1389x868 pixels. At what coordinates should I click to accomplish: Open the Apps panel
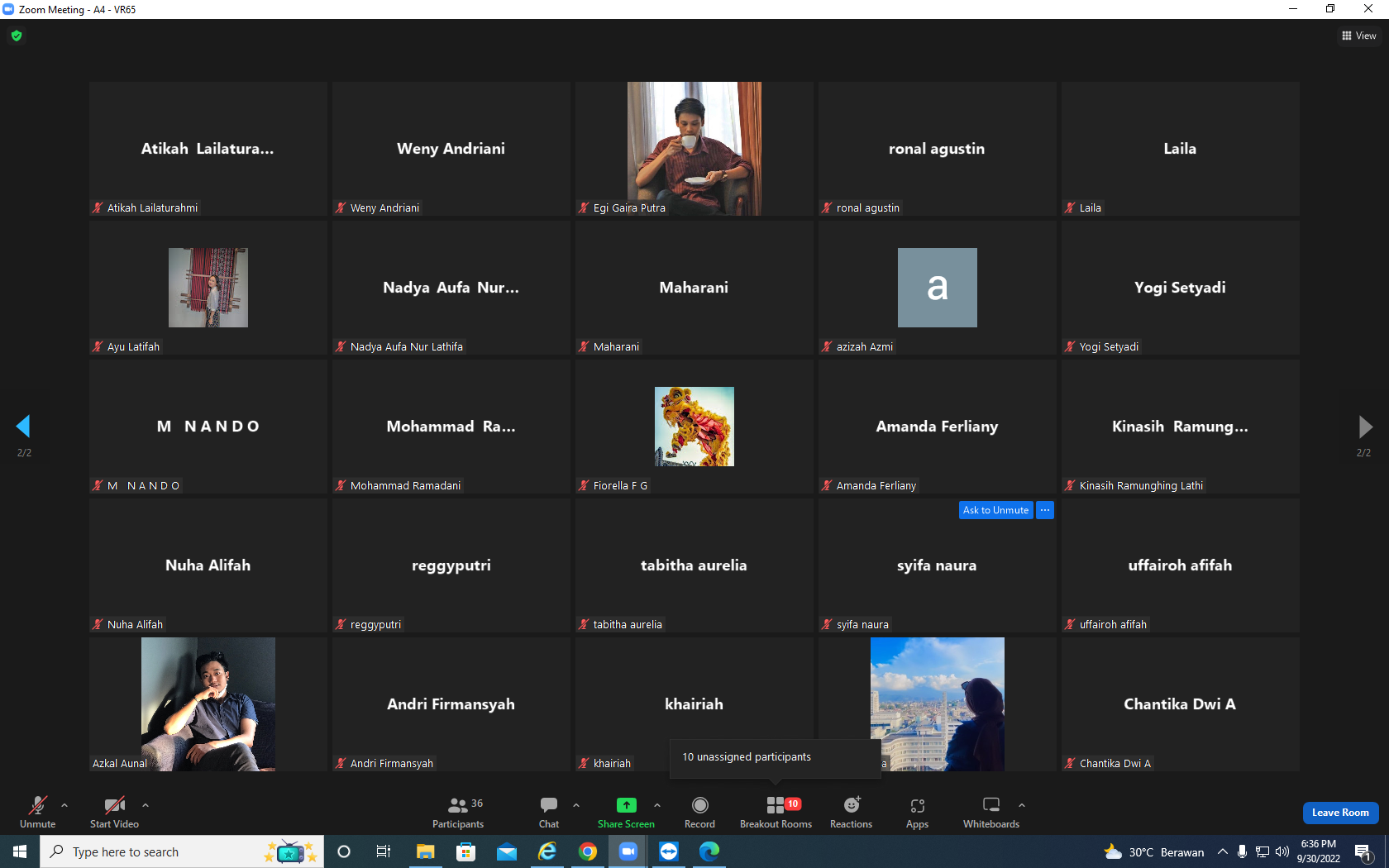(x=917, y=813)
